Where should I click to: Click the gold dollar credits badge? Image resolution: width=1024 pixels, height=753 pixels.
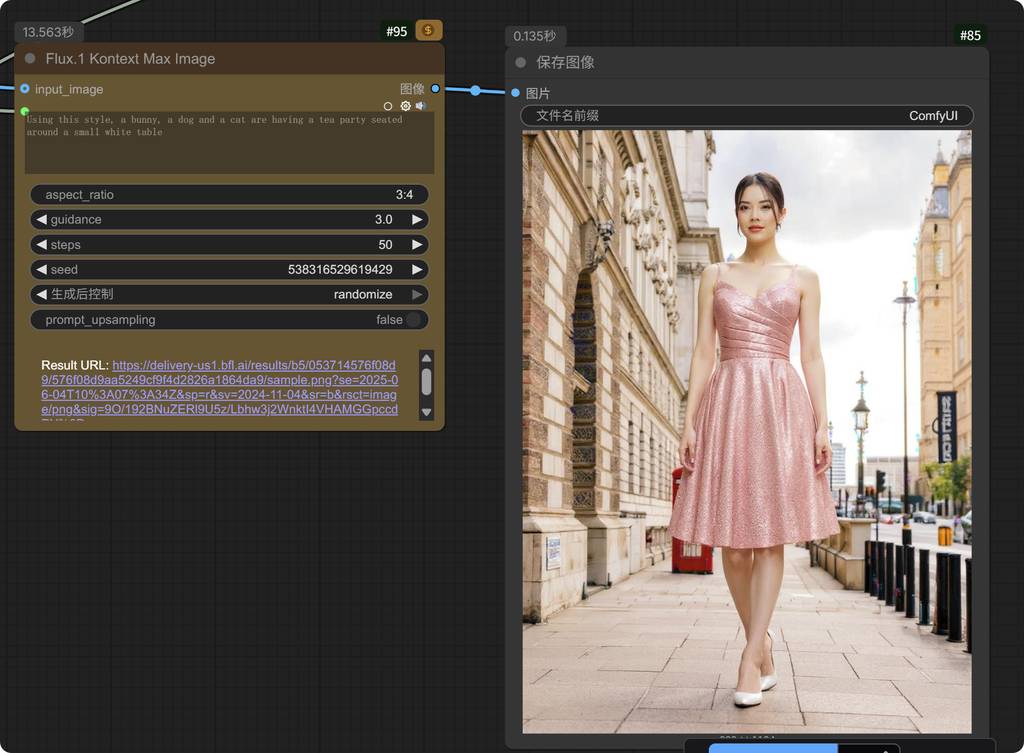[429, 31]
